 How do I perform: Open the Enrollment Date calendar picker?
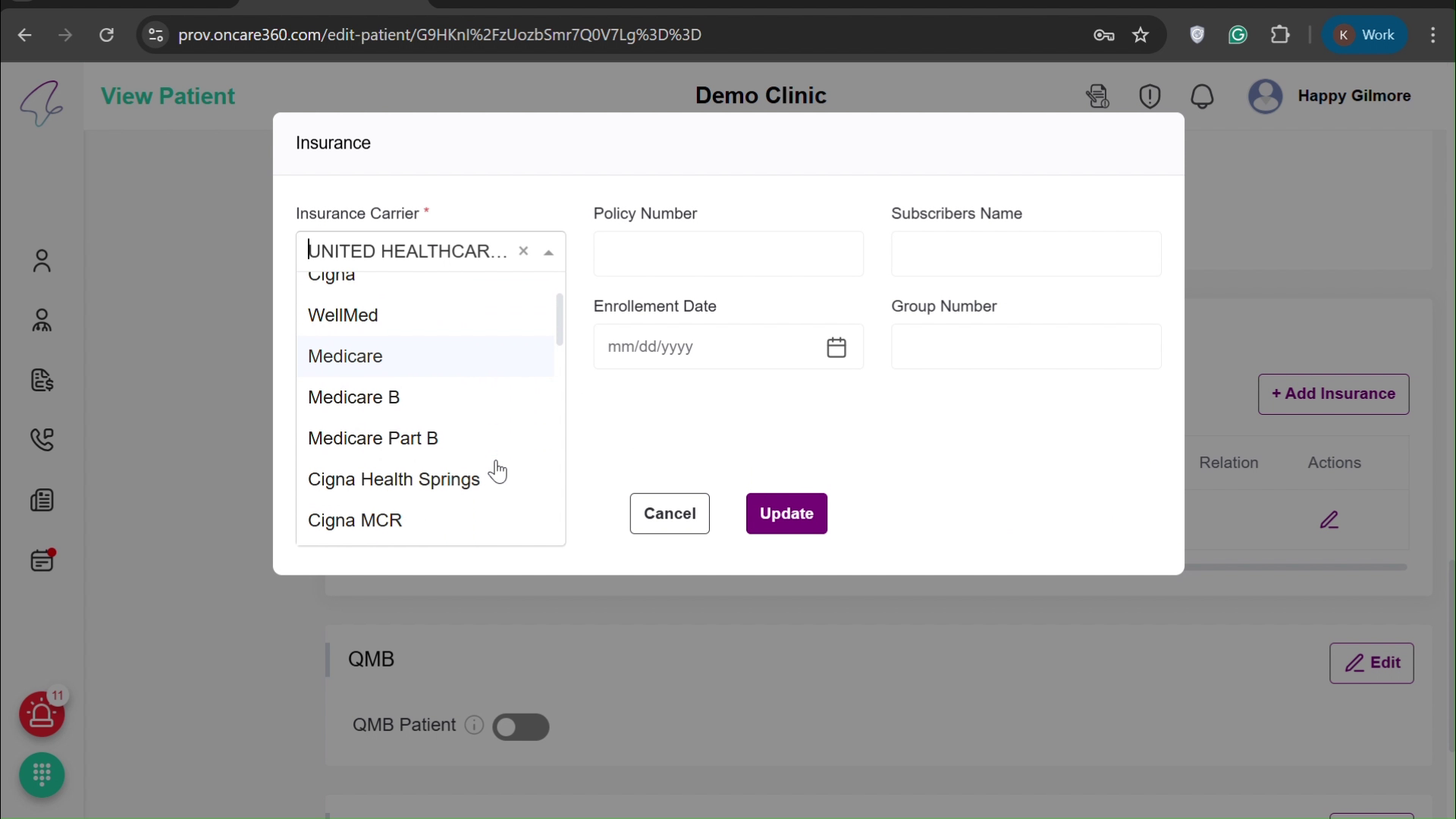point(836,347)
